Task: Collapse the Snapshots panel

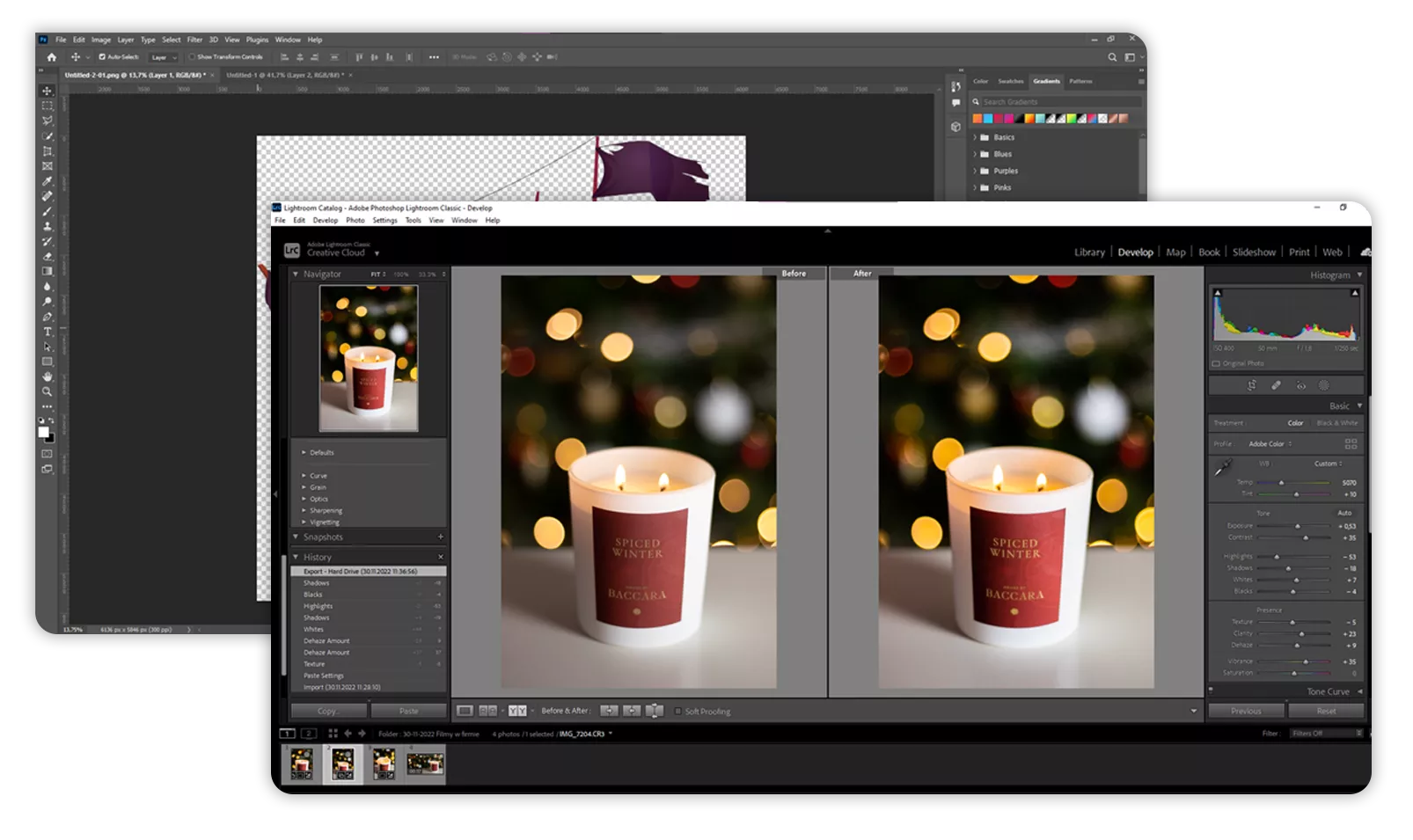Action: click(296, 537)
